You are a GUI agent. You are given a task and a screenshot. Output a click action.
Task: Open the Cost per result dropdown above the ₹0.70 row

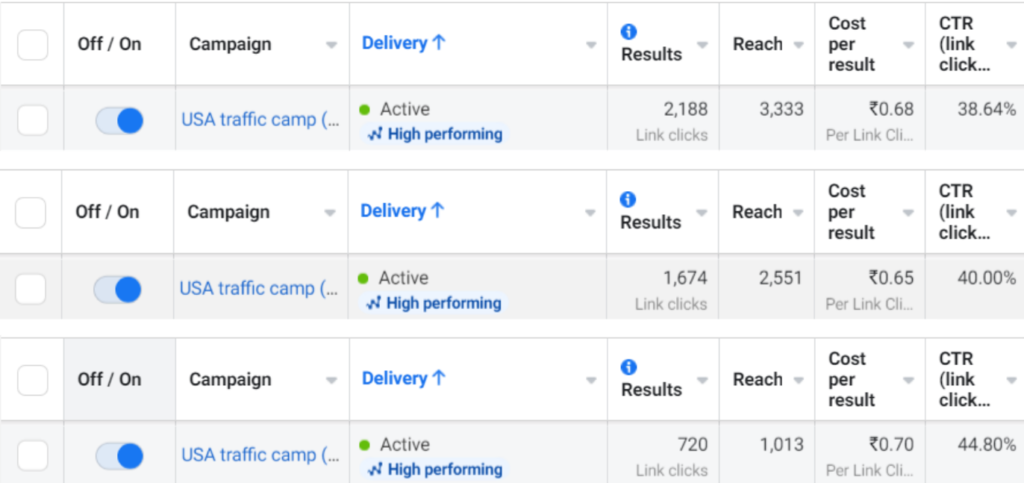[x=907, y=380]
